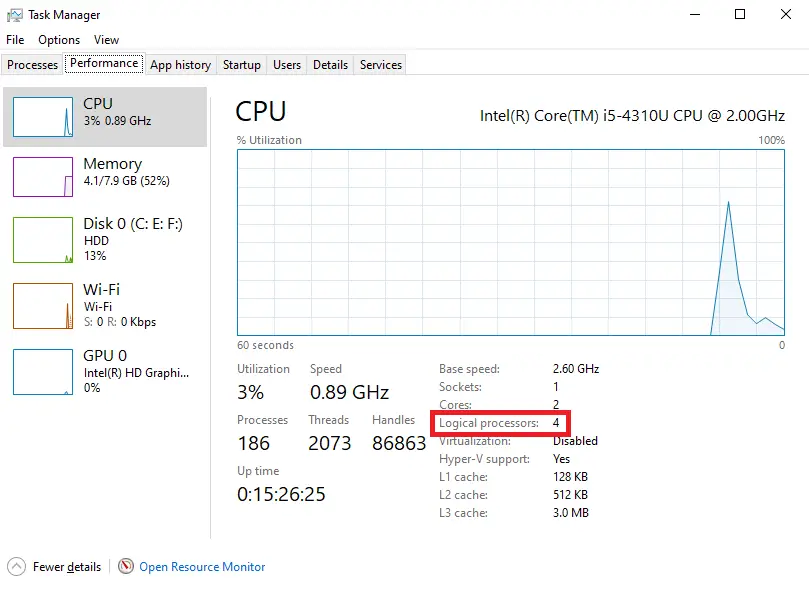Switch to the Startup tab

(x=241, y=64)
